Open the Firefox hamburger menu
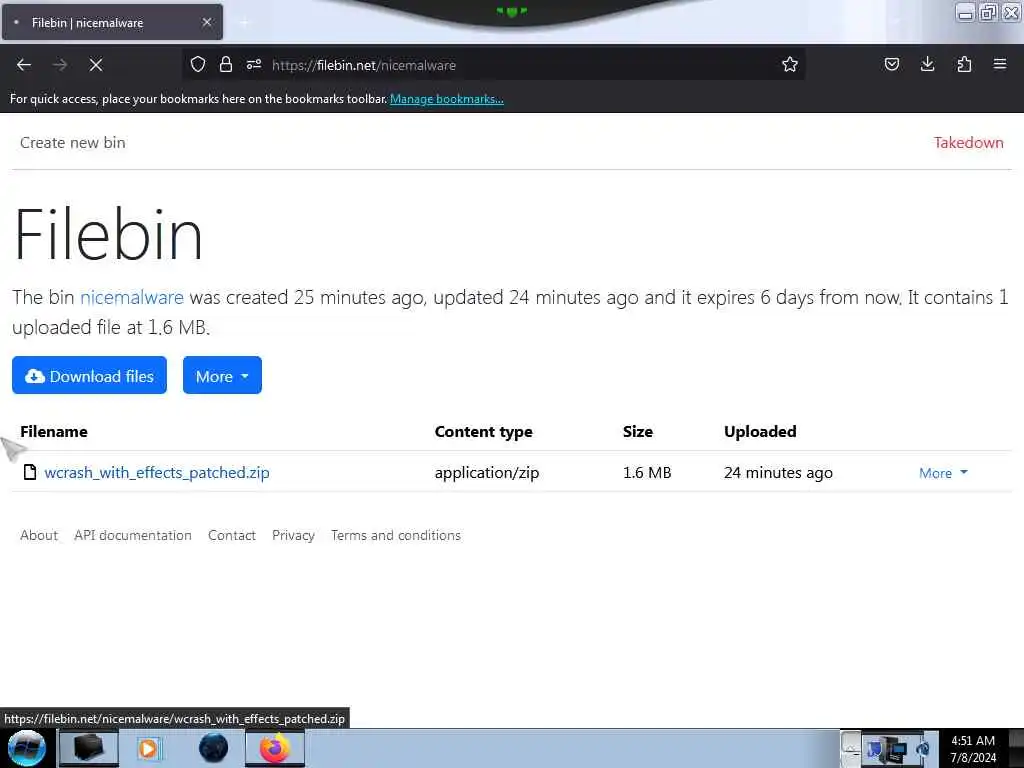 coord(999,64)
